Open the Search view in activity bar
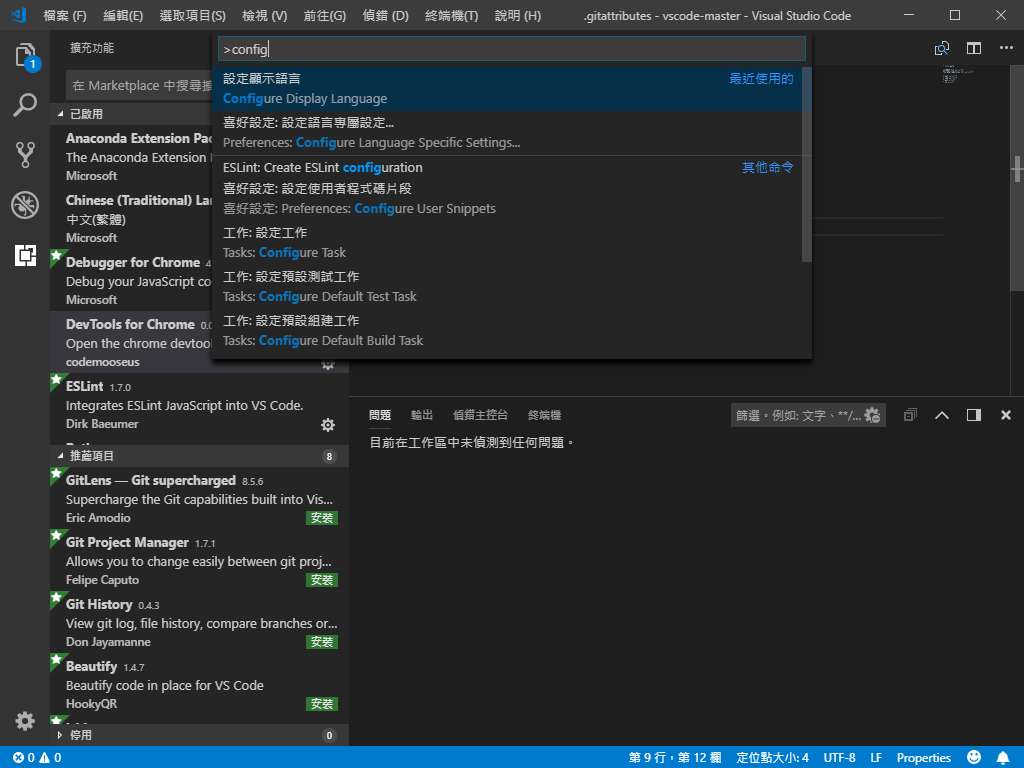The height and width of the screenshot is (768, 1024). (25, 105)
